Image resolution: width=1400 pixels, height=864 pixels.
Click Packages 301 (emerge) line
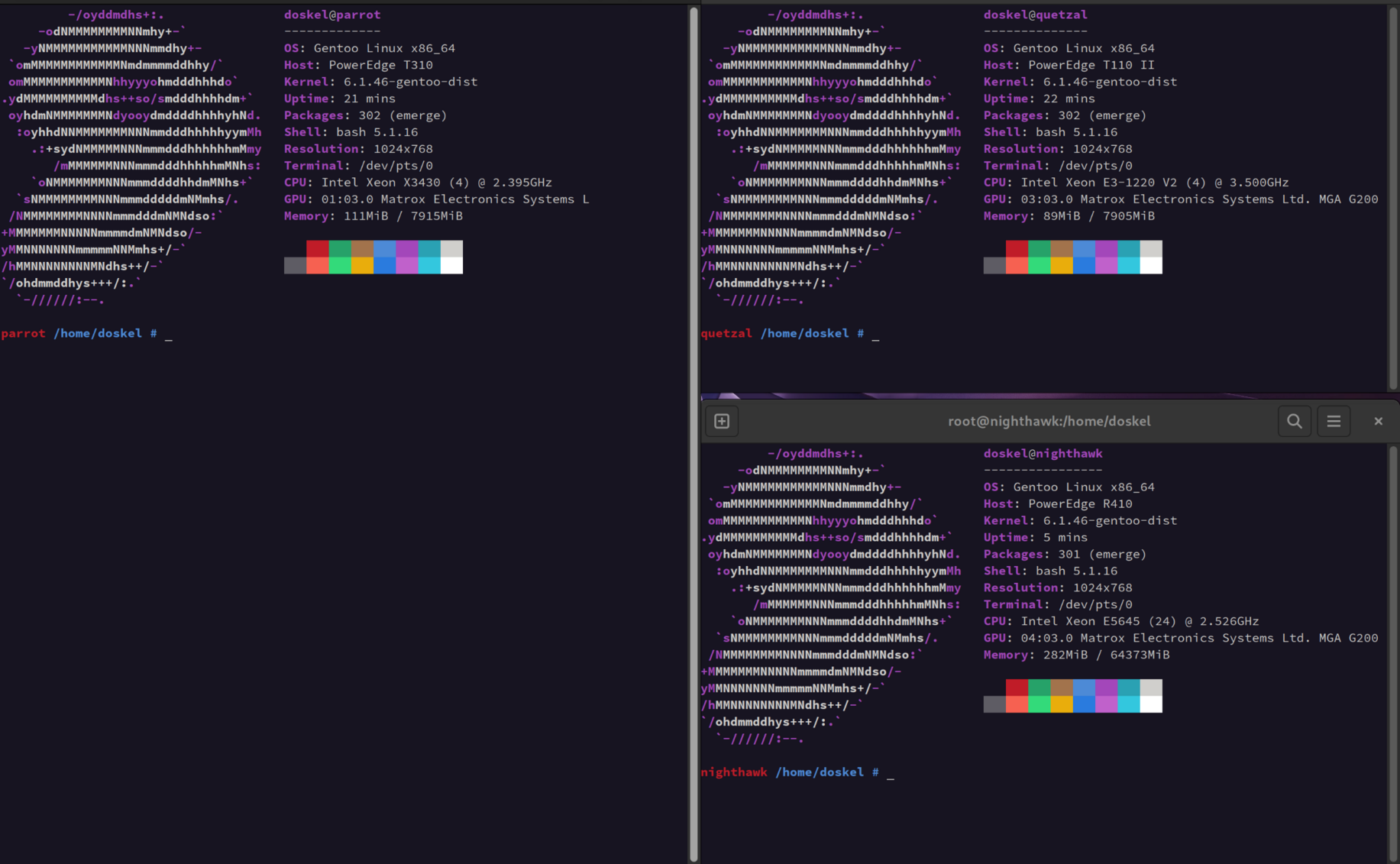coord(1065,555)
